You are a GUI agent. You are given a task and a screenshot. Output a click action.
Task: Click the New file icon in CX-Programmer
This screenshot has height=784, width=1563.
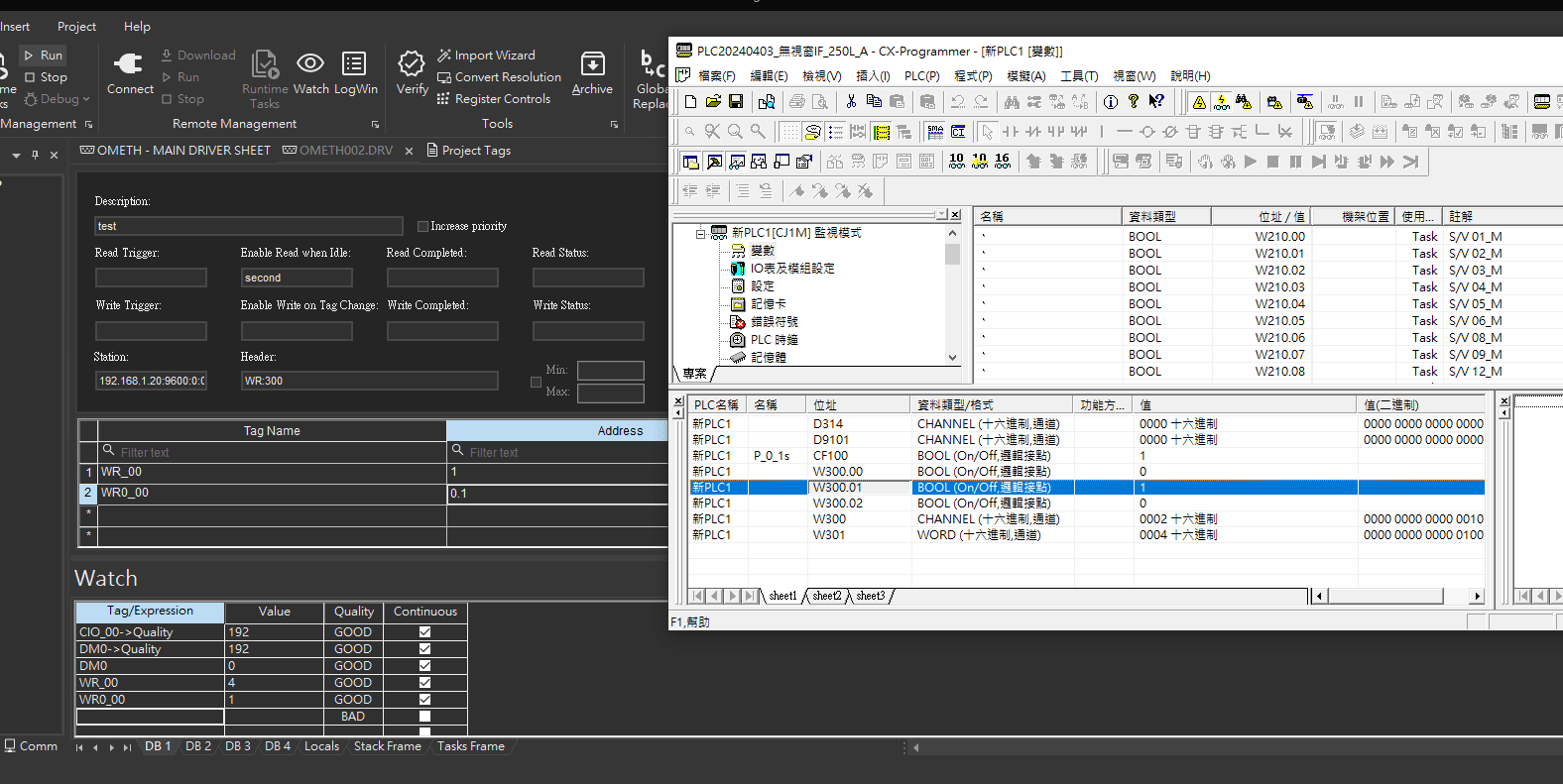[x=691, y=101]
